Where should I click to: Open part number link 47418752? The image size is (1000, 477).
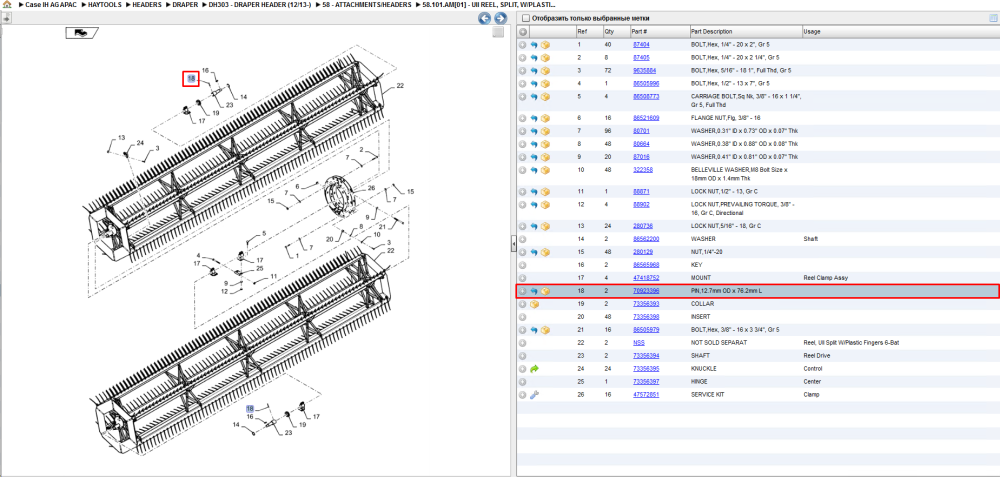(645, 278)
